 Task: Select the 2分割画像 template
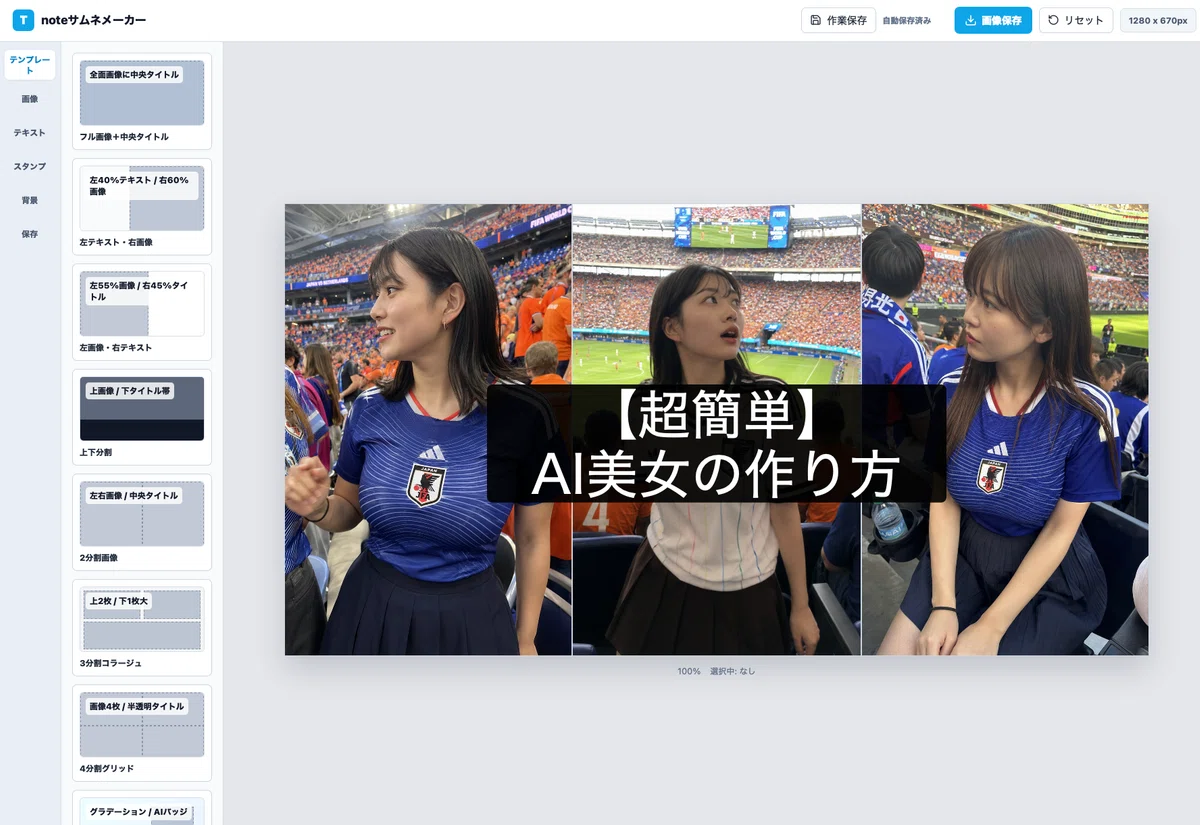(142, 522)
